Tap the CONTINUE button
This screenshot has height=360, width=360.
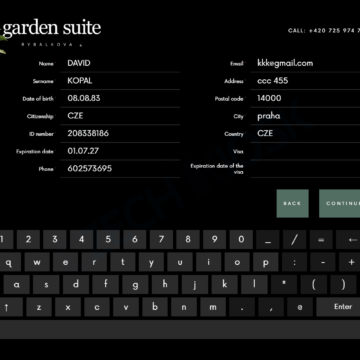[x=340, y=203]
